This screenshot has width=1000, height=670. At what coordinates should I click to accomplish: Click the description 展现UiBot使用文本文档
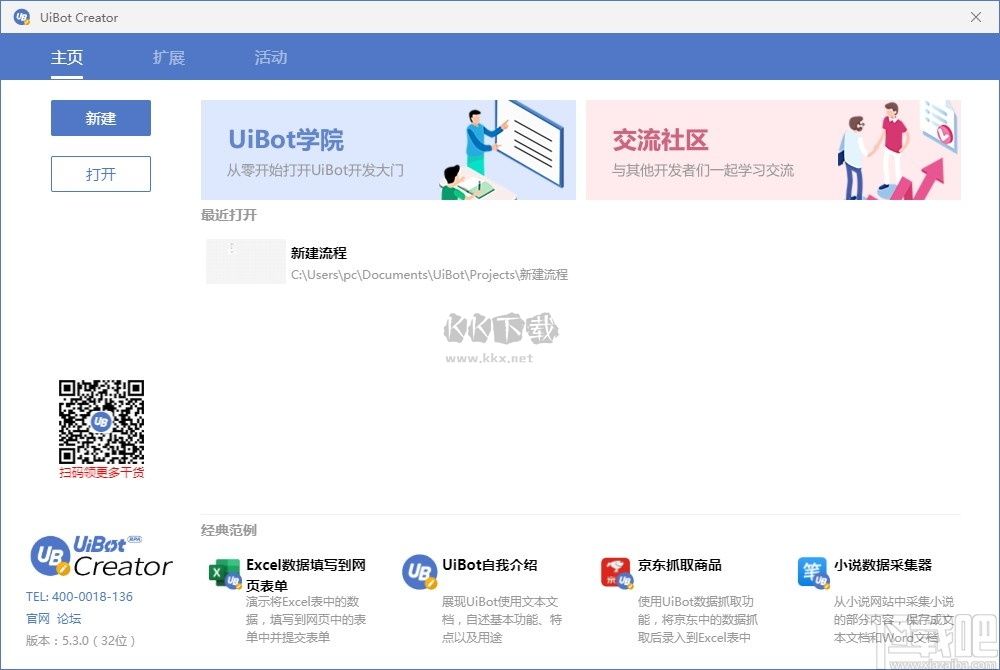click(502, 620)
